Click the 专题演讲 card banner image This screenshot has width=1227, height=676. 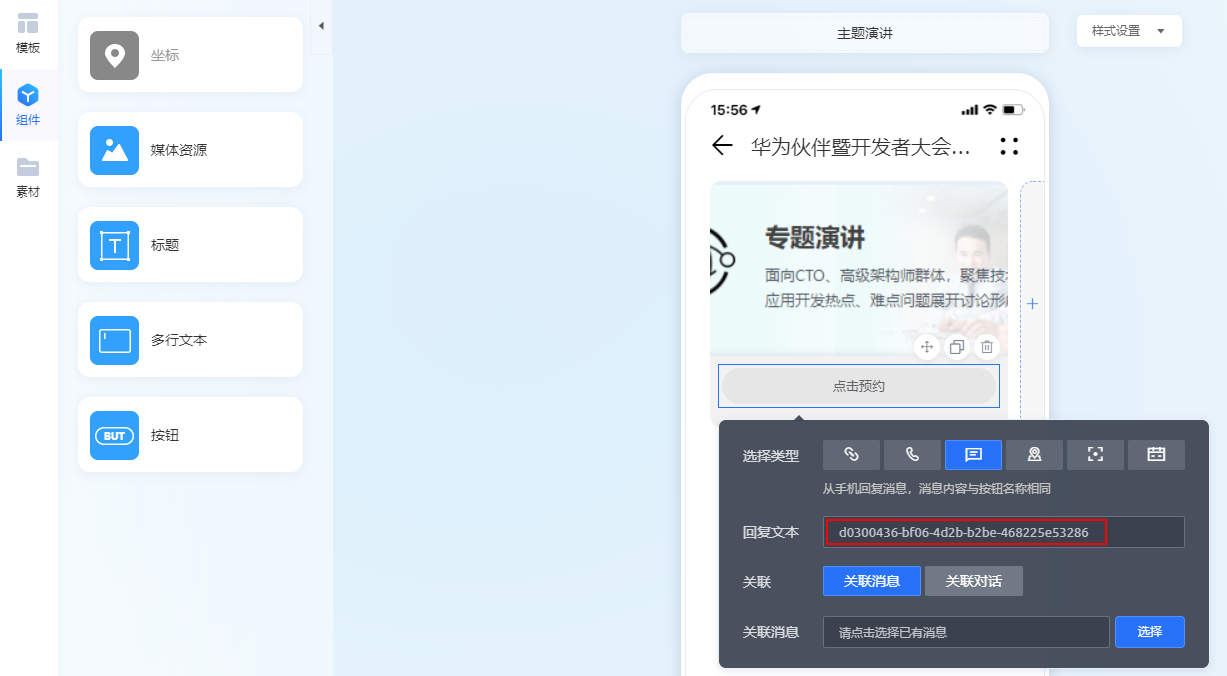tap(859, 267)
